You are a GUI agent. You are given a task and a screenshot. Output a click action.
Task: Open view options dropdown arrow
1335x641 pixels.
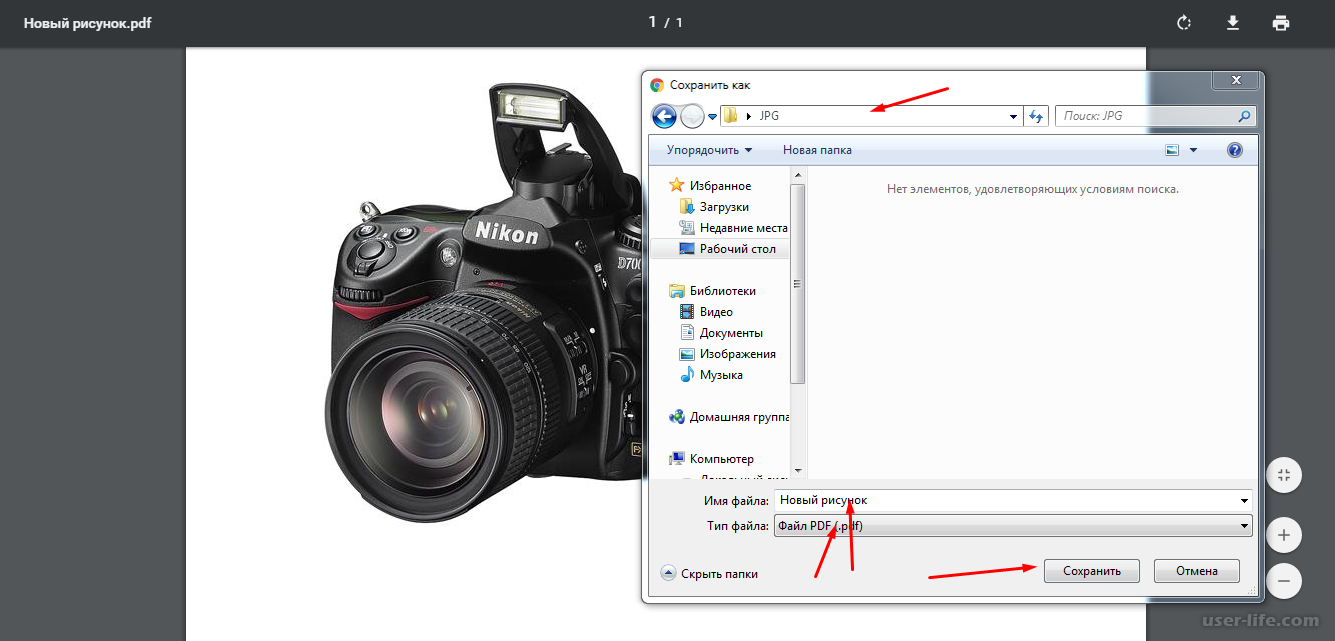click(x=1193, y=150)
